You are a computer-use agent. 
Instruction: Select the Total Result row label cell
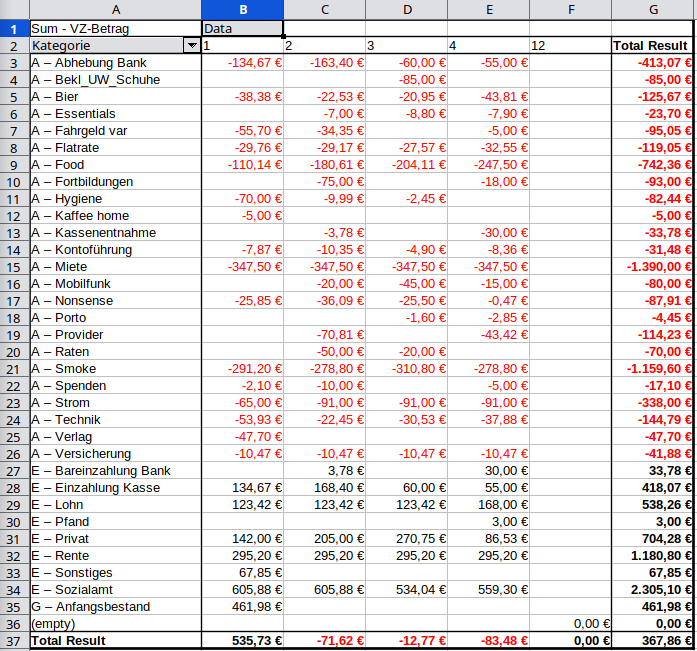[x=115, y=640]
